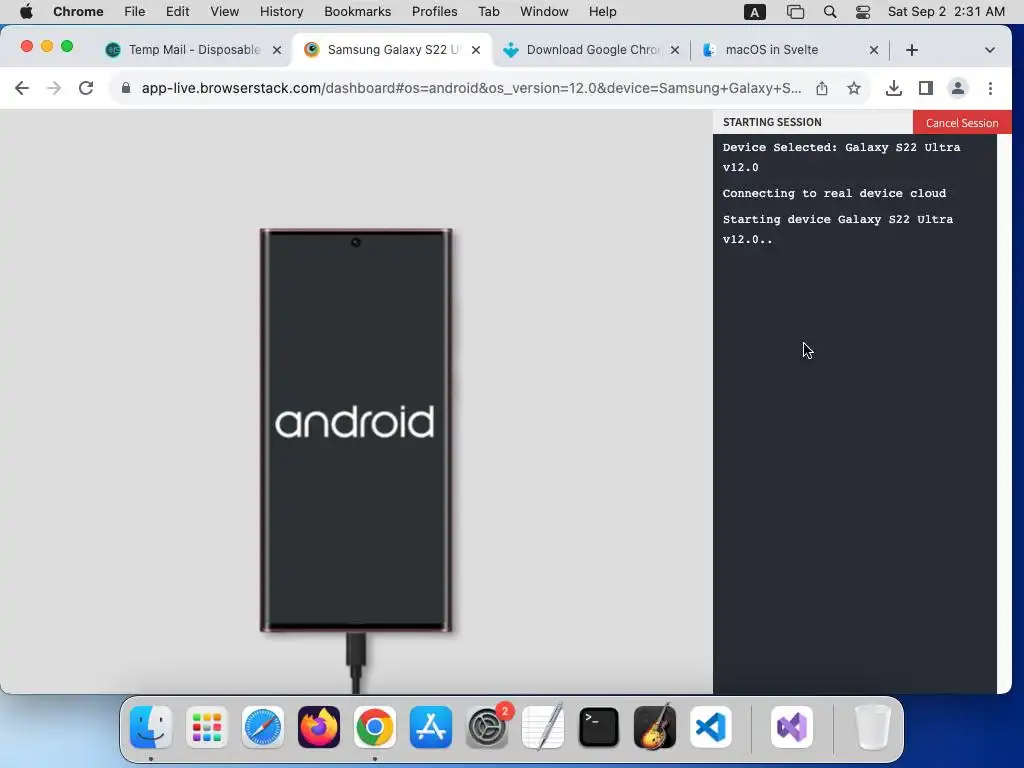Screen dimensions: 1024x768
Task: Launch Terminal from the dock
Action: click(599, 727)
